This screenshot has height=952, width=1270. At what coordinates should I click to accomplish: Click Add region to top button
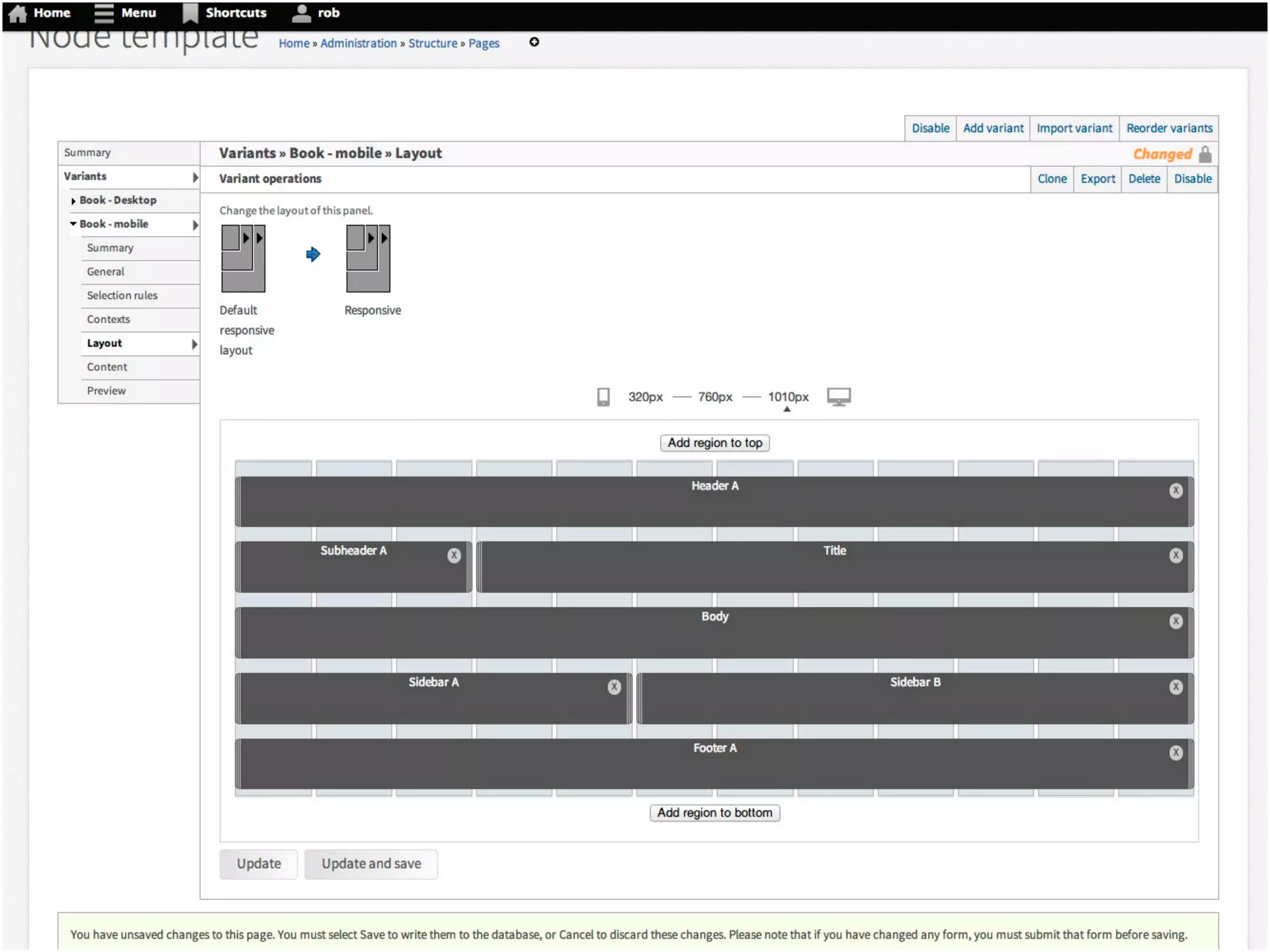click(x=714, y=443)
